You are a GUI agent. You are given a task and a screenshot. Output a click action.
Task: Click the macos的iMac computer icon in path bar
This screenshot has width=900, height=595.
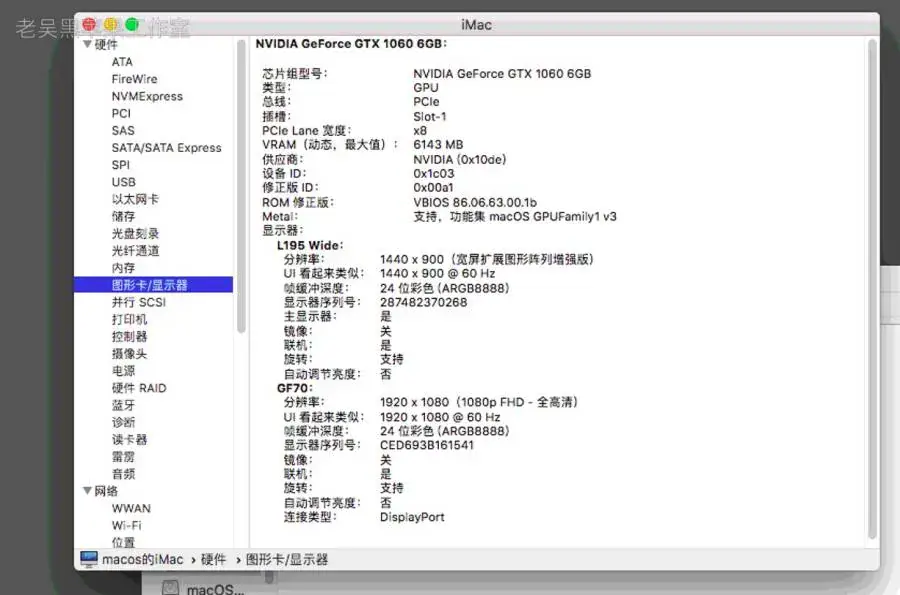click(x=89, y=559)
